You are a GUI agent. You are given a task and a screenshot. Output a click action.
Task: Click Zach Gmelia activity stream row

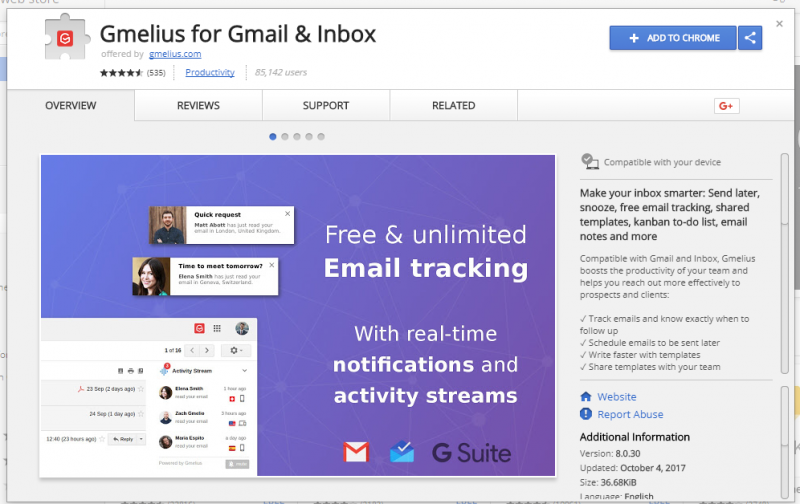coord(203,417)
